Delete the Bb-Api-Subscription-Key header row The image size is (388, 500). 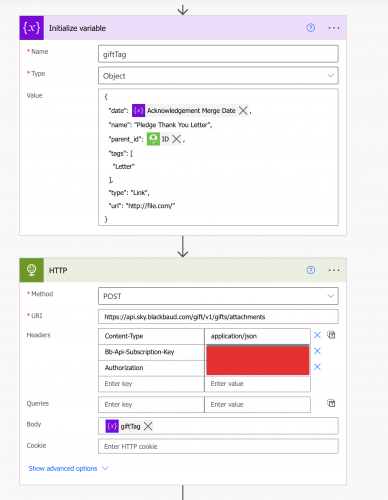click(317, 351)
